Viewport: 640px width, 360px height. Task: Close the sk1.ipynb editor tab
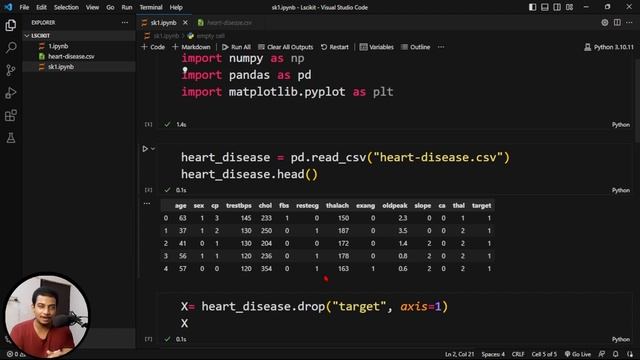click(185, 22)
